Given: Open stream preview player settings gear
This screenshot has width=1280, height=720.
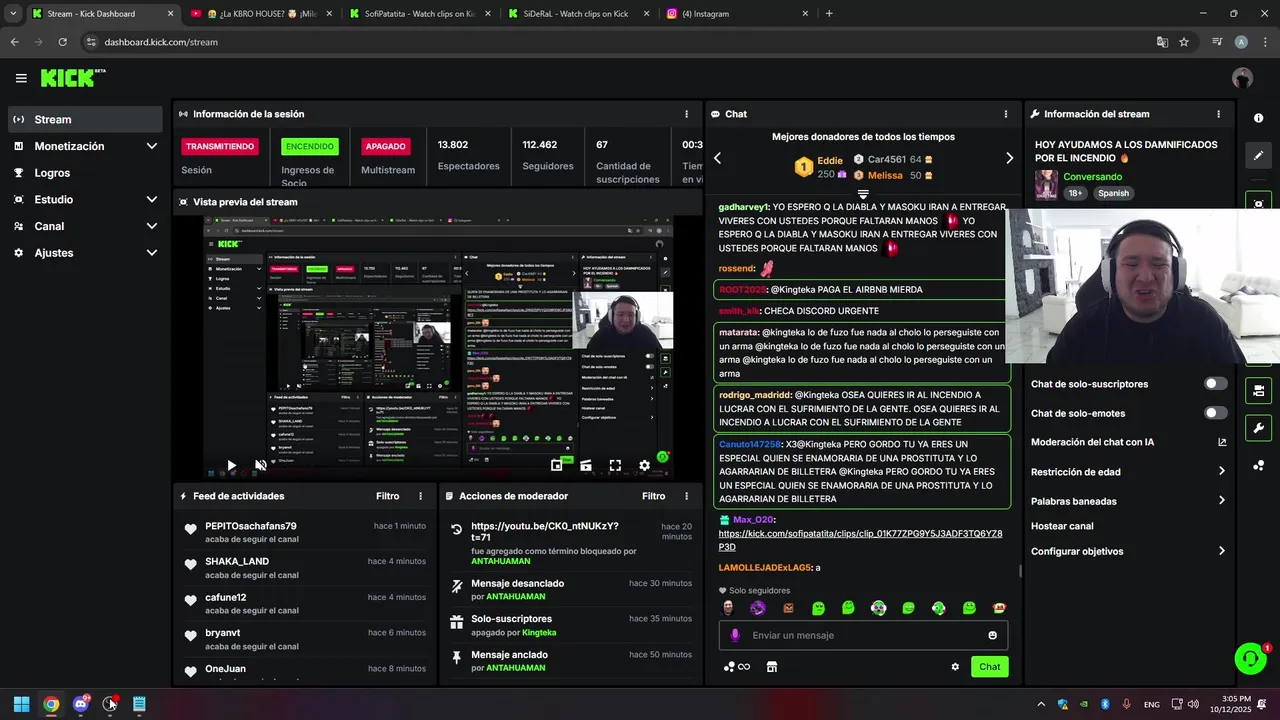Looking at the screenshot, I should click(x=644, y=465).
